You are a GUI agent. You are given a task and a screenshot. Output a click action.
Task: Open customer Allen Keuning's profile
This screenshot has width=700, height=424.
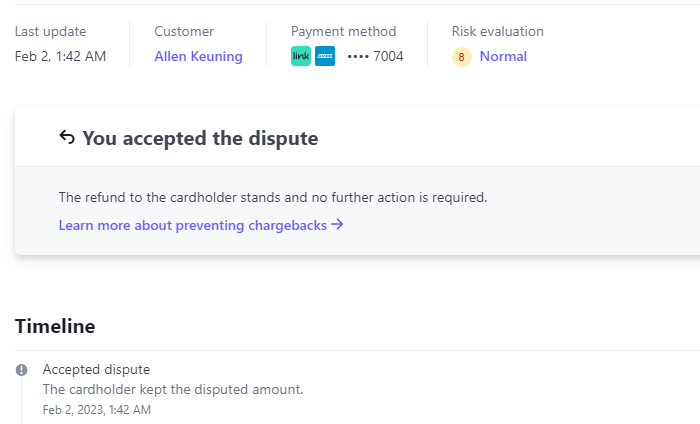point(198,56)
